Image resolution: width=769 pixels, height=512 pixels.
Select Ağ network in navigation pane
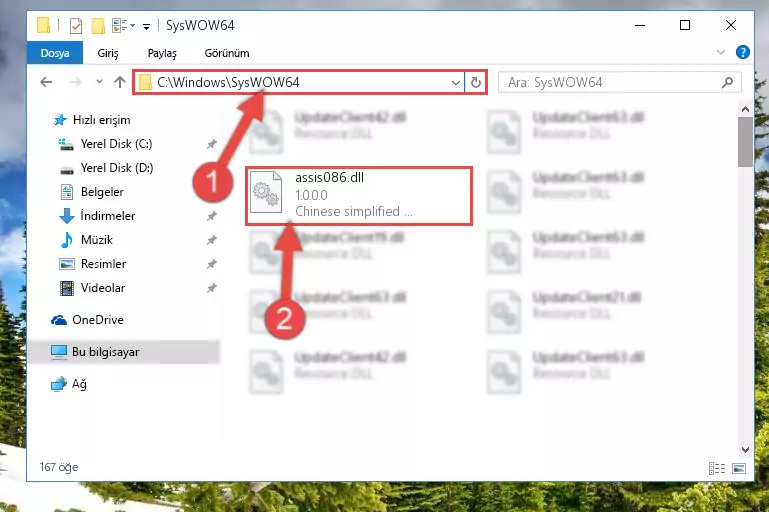[x=78, y=384]
